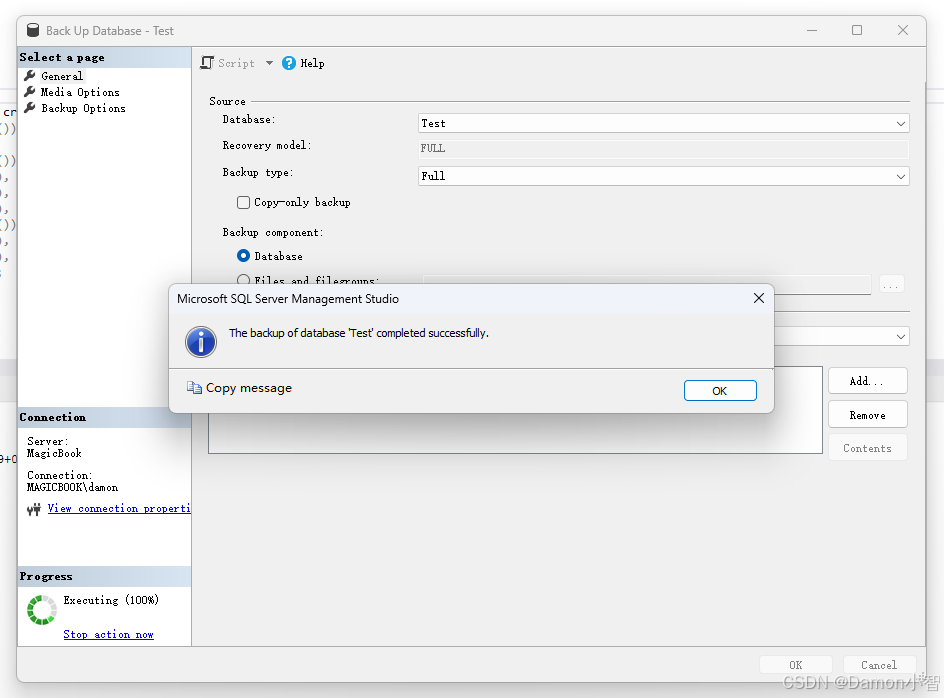Select Files and filegroups radio button

click(x=243, y=280)
